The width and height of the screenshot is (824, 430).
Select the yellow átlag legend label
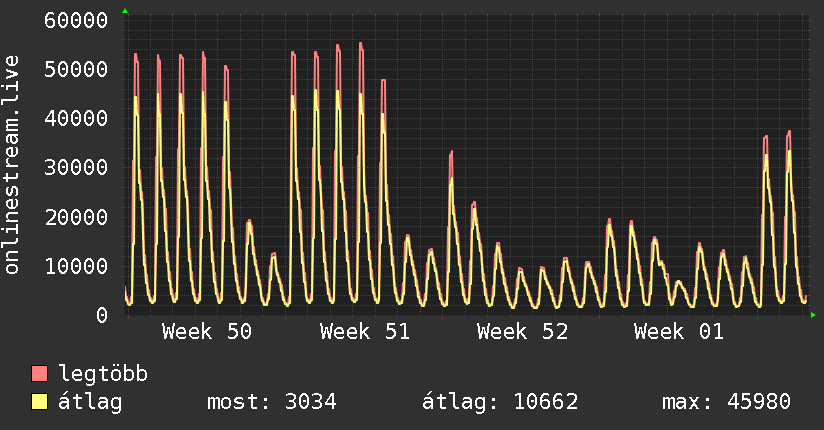pyautogui.click(x=90, y=402)
